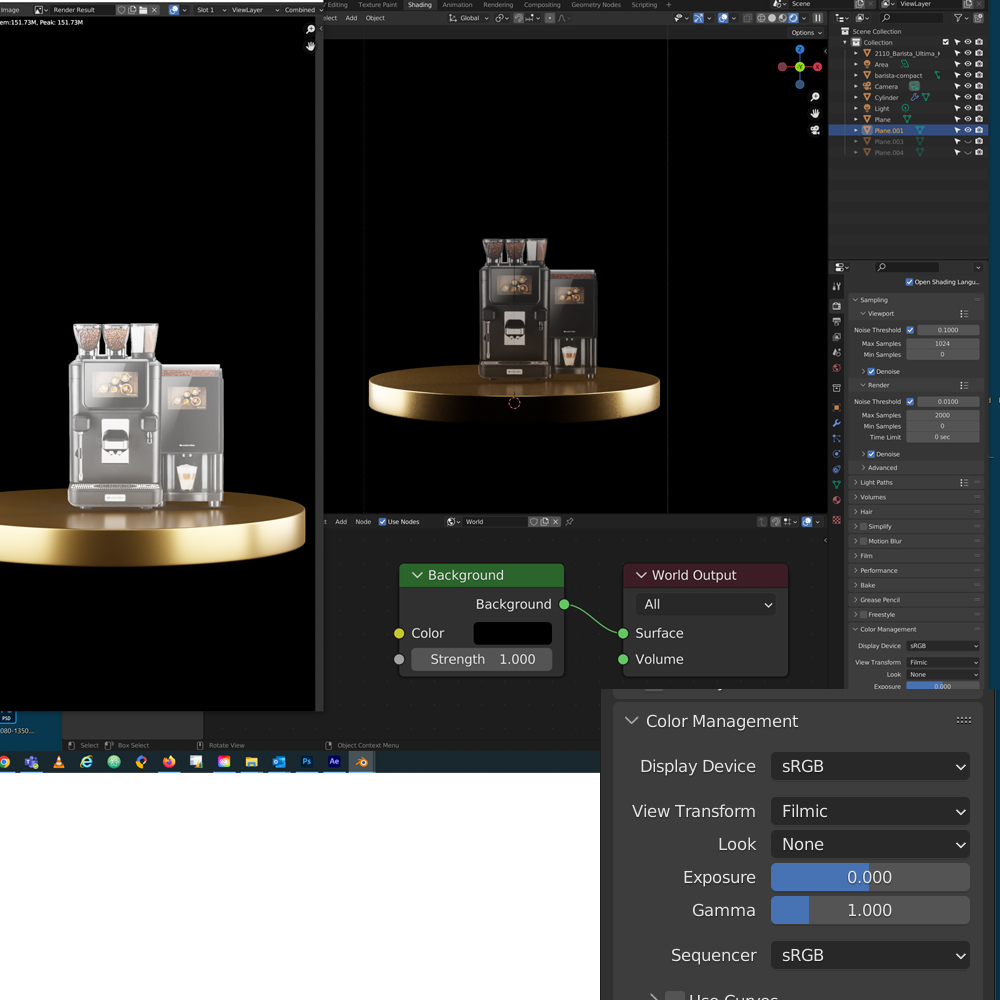1000x1000 pixels.
Task: Click the Background node Strength field
Action: 482,660
